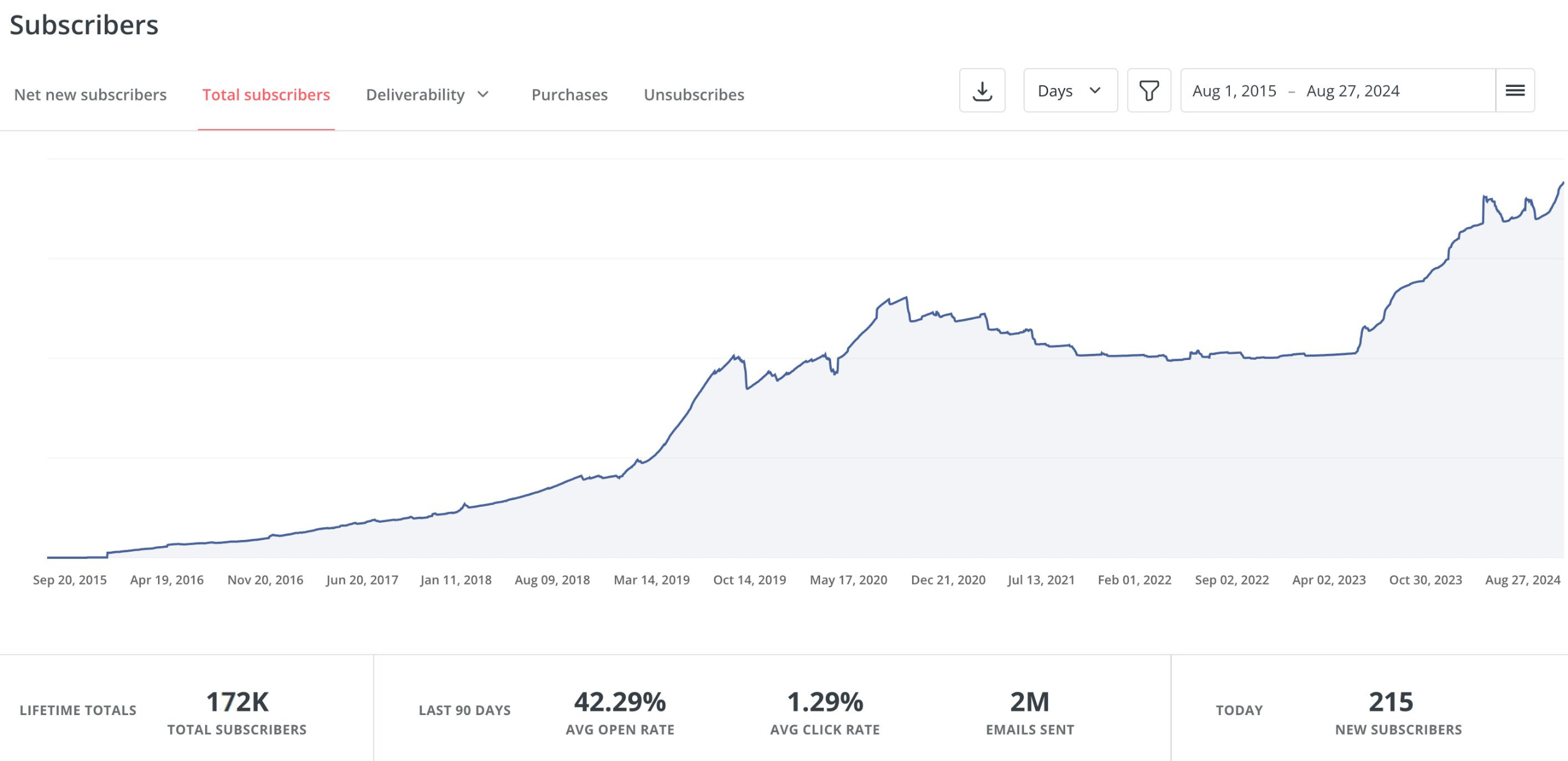The width and height of the screenshot is (1568, 761).
Task: Open the filter funnel icon
Action: pyautogui.click(x=1148, y=91)
